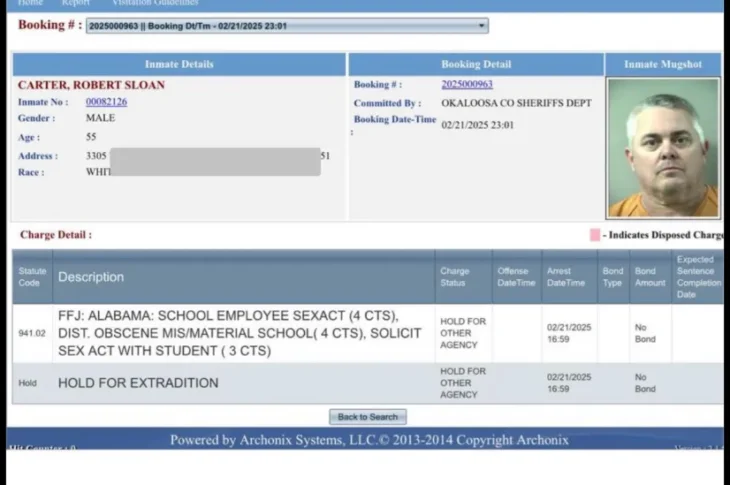Image resolution: width=730 pixels, height=485 pixels.
Task: Click the booking photo thumbnail
Action: [x=662, y=147]
